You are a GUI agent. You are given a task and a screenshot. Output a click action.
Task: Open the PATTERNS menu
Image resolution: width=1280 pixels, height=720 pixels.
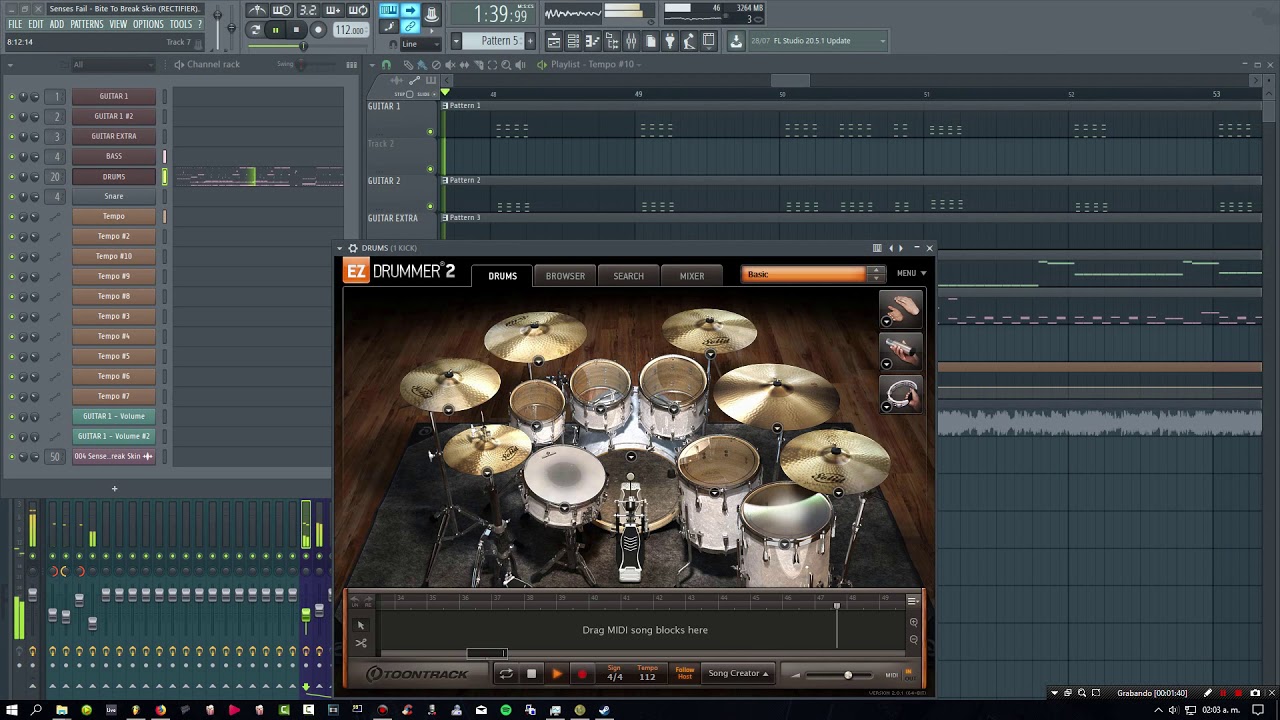(87, 24)
